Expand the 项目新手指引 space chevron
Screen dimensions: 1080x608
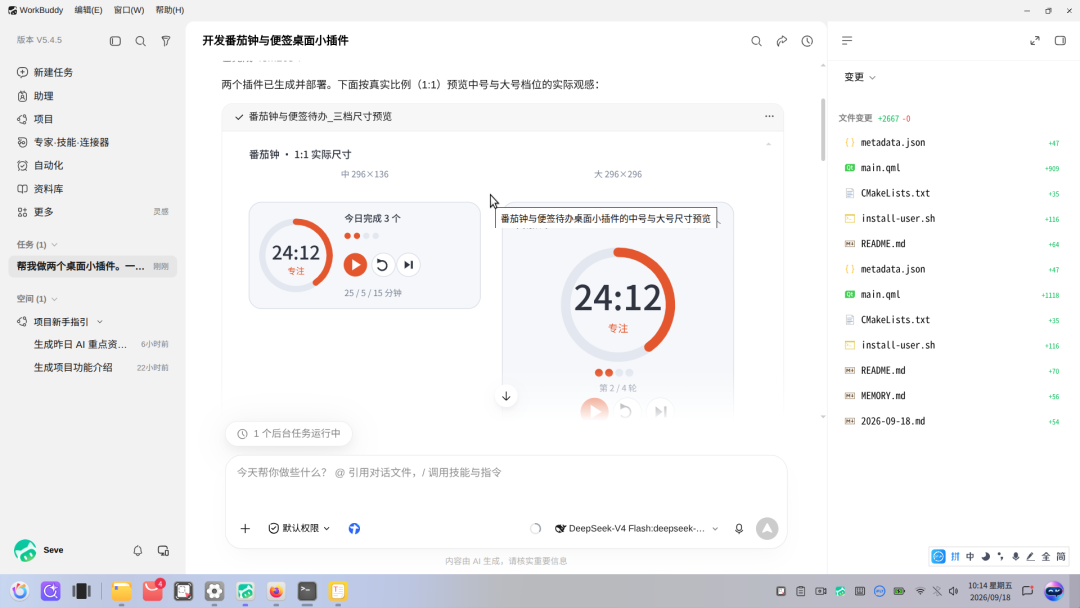coord(100,322)
